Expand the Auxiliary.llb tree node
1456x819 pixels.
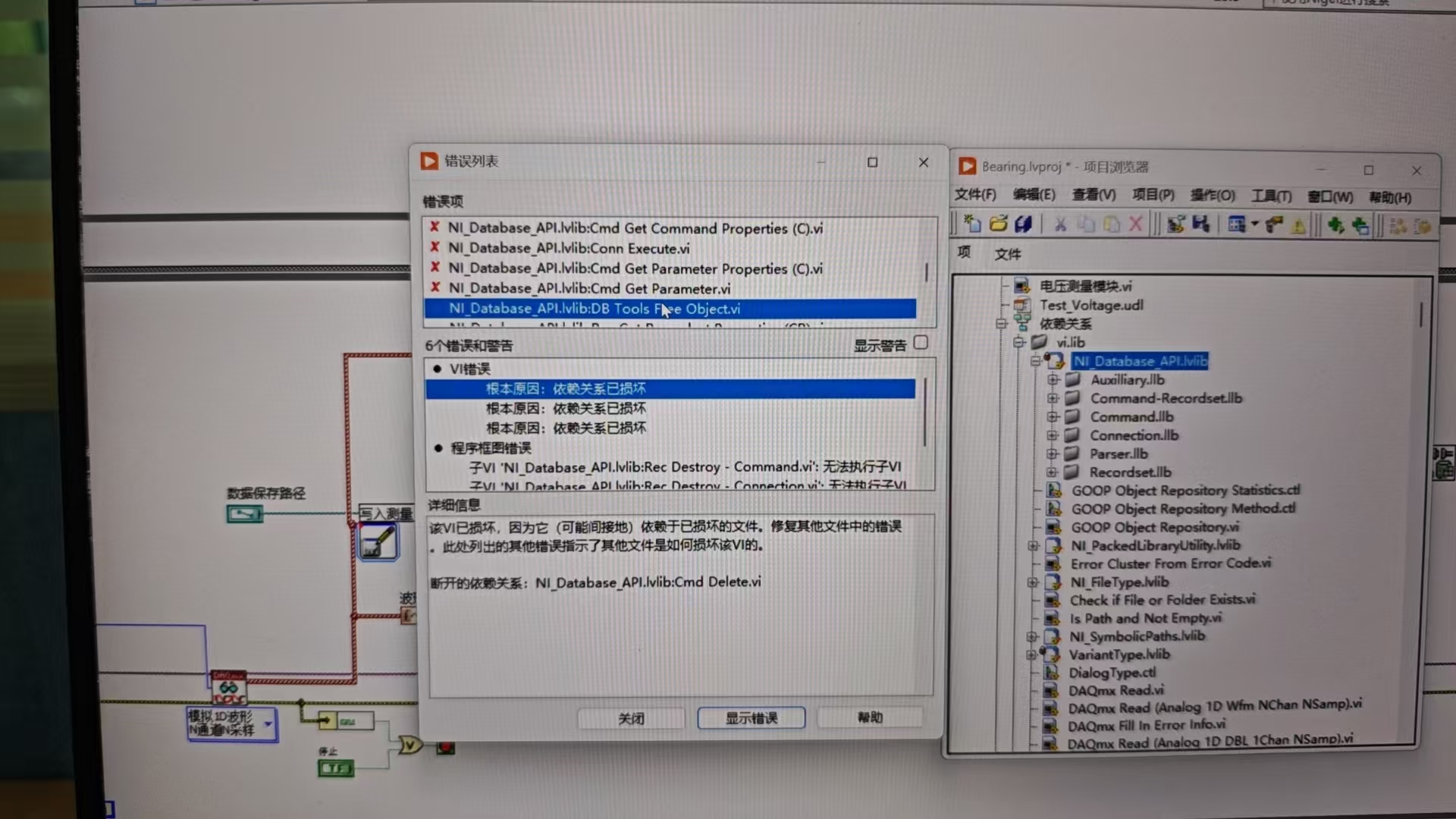[1053, 379]
